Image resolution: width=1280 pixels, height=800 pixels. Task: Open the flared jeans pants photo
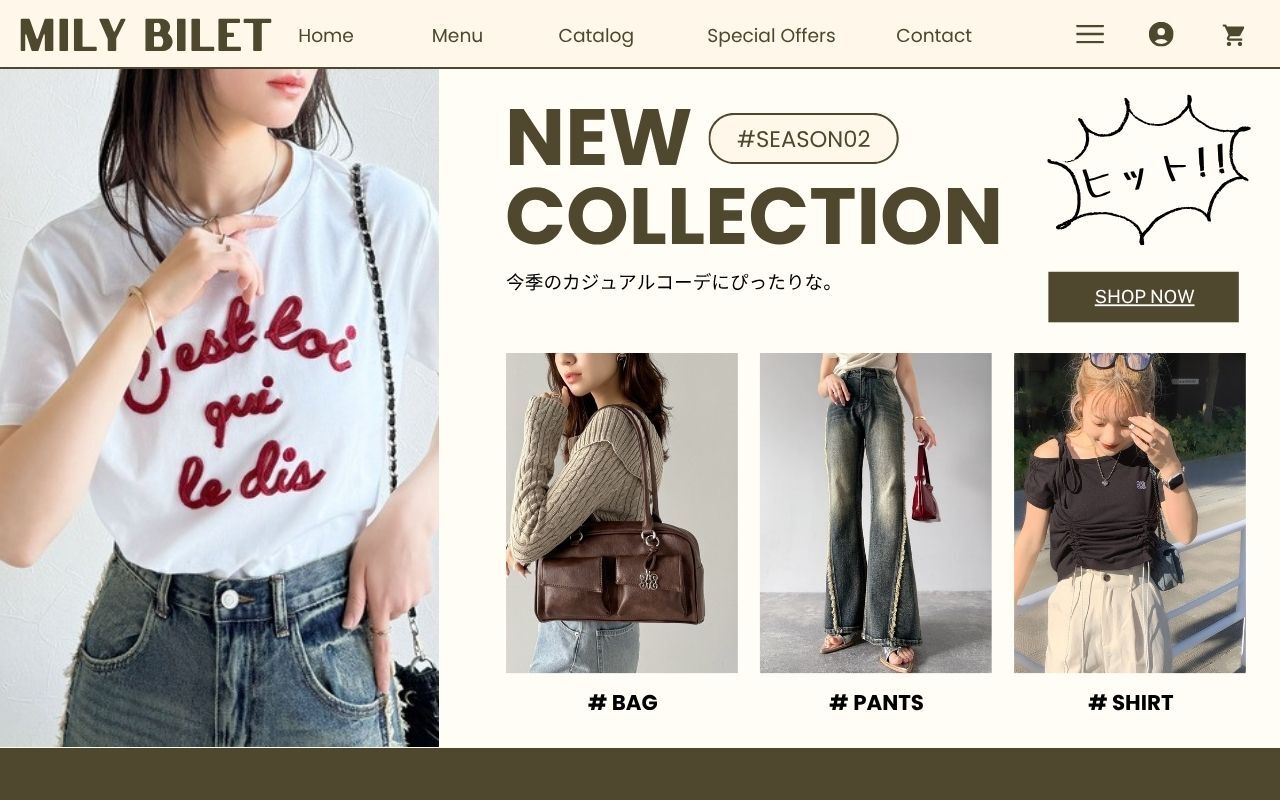click(x=876, y=513)
